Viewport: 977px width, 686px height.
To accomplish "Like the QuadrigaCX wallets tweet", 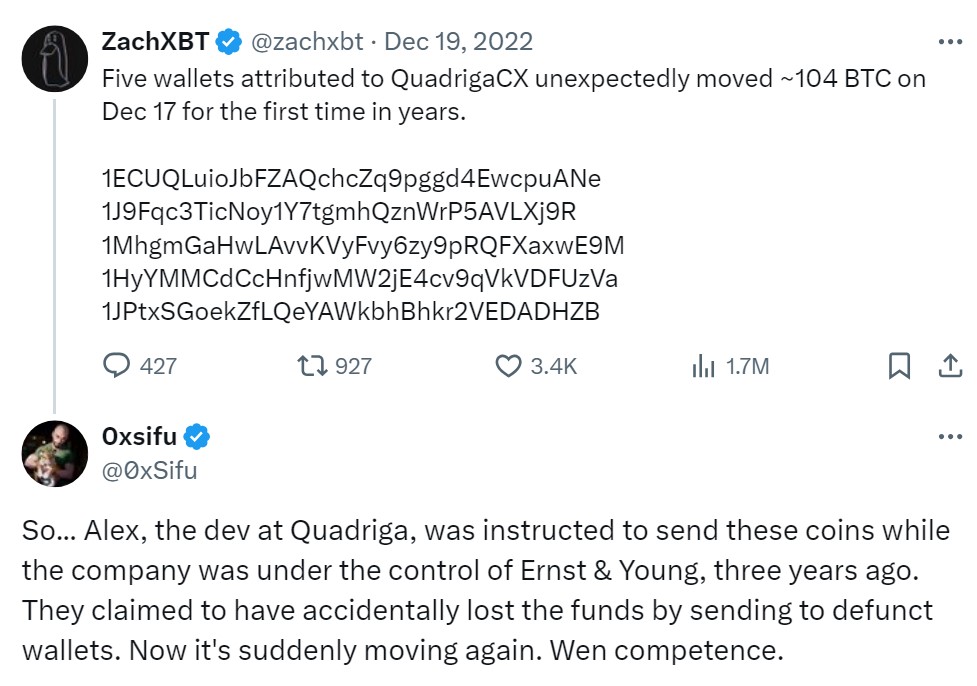I will (508, 366).
